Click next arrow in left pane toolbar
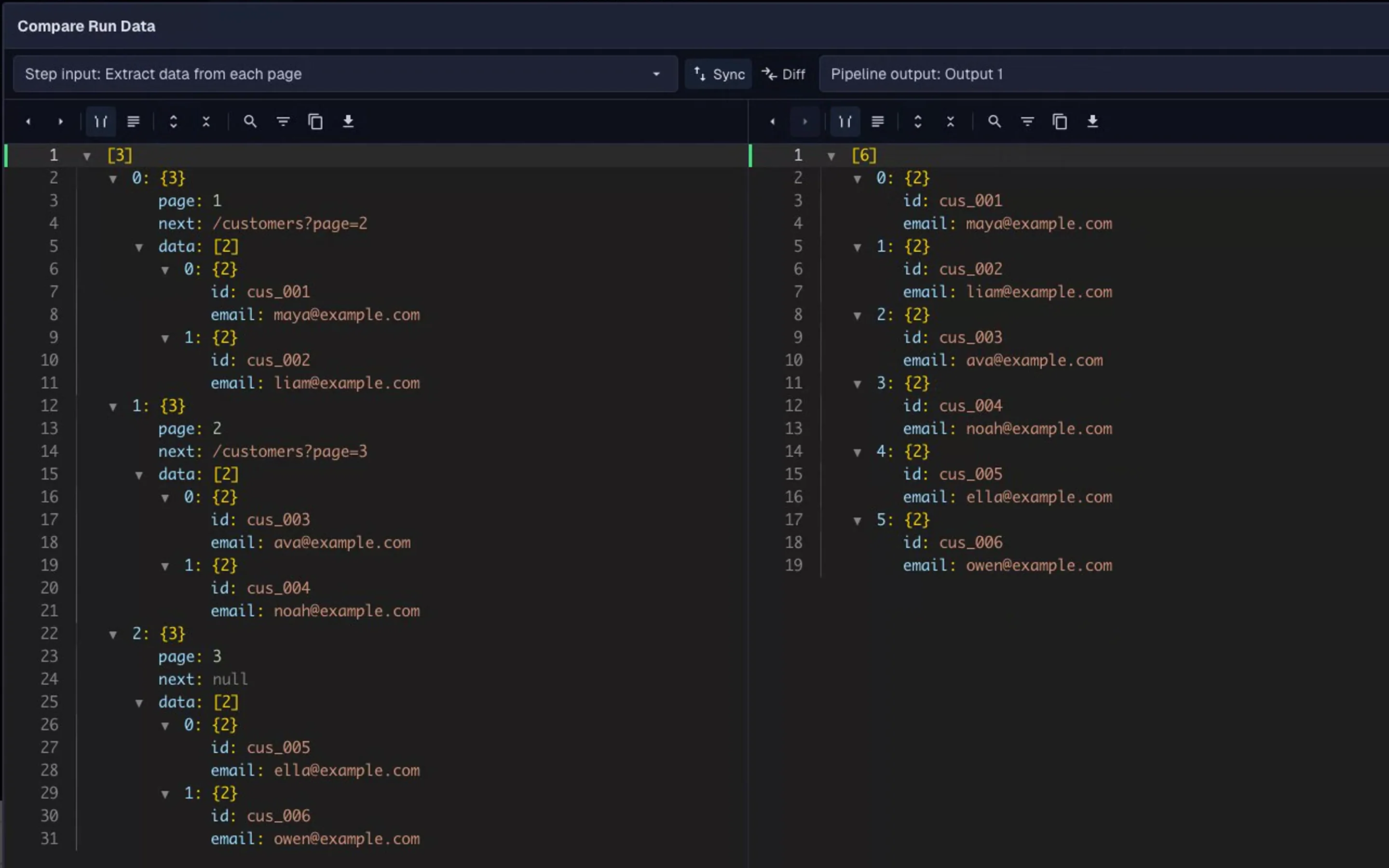 click(x=60, y=121)
